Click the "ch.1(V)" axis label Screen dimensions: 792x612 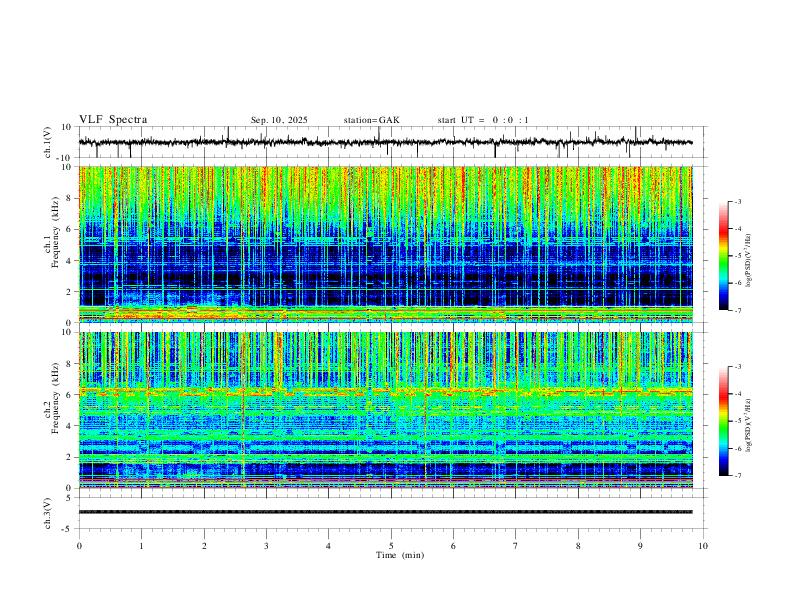pos(48,142)
